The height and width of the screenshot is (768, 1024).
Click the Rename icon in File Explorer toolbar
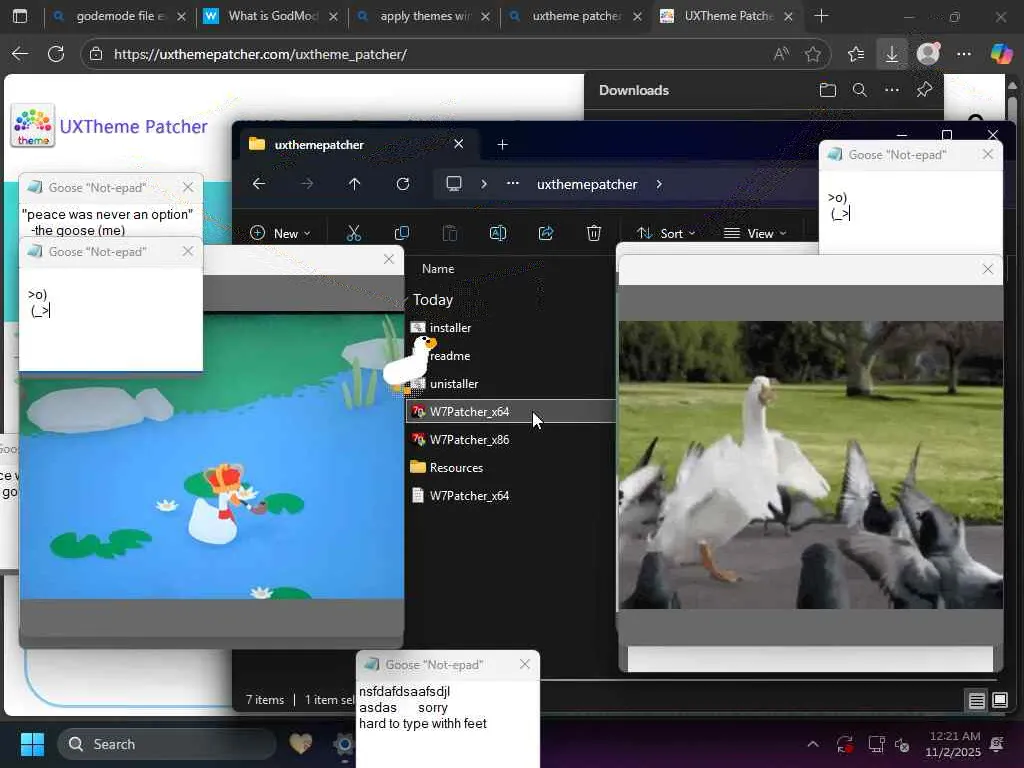pyautogui.click(x=498, y=233)
